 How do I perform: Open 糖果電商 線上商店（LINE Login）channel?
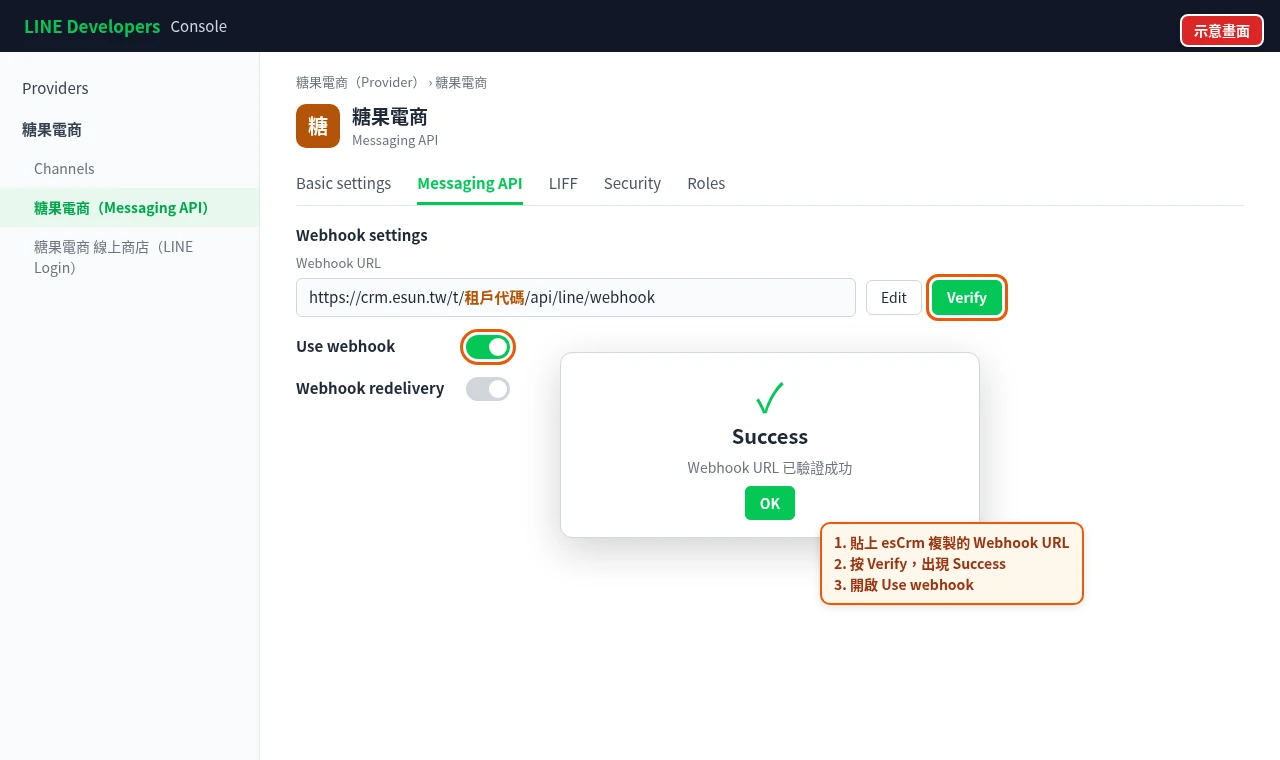coord(129,257)
